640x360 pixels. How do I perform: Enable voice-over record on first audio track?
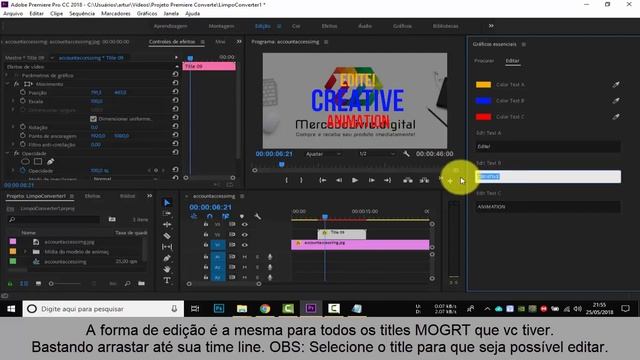(x=269, y=257)
